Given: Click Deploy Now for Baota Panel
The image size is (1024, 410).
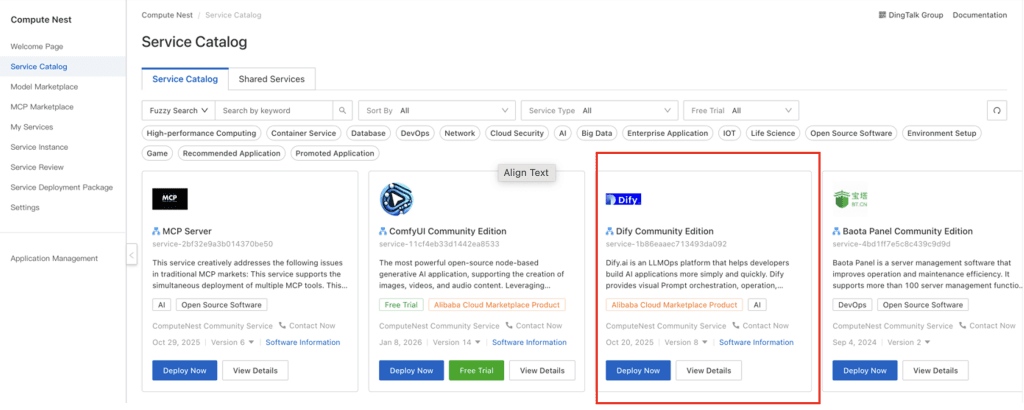Looking at the screenshot, I should [x=865, y=370].
